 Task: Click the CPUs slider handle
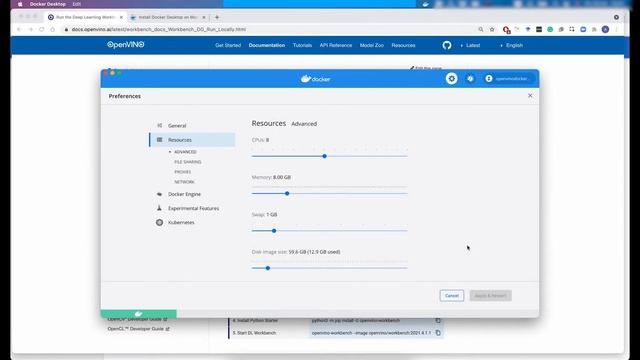click(324, 156)
